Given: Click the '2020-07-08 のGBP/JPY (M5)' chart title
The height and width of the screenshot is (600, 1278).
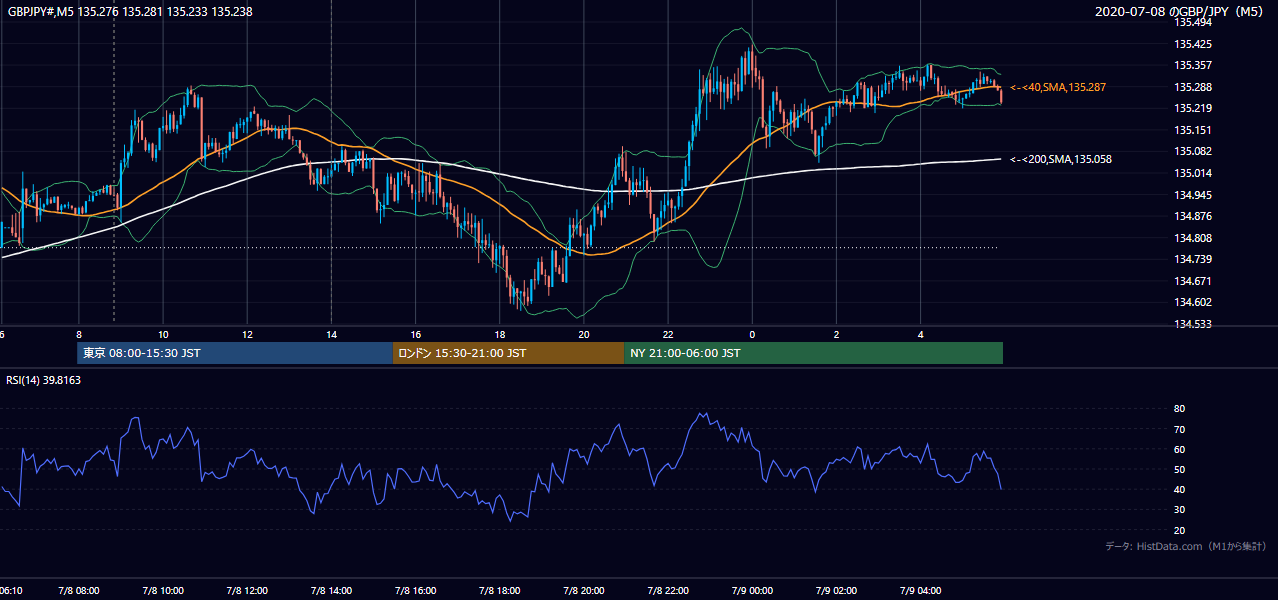Looking at the screenshot, I should (1181, 11).
